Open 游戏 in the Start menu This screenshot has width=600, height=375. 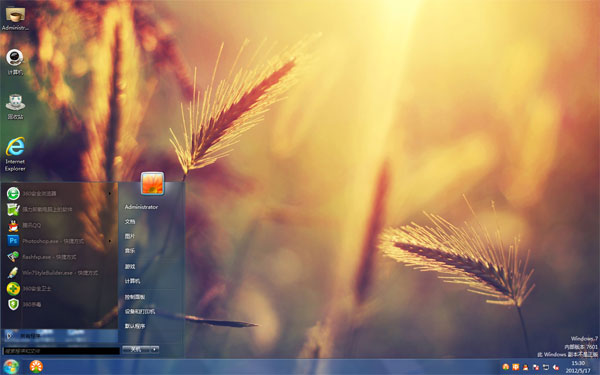click(x=130, y=266)
